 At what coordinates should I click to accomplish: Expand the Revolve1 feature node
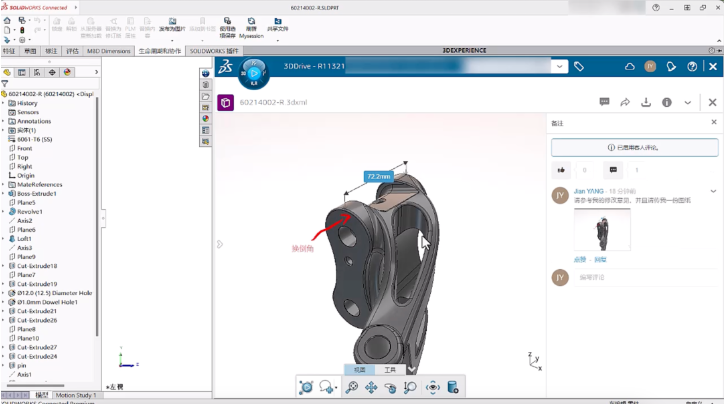pyautogui.click(x=3, y=212)
